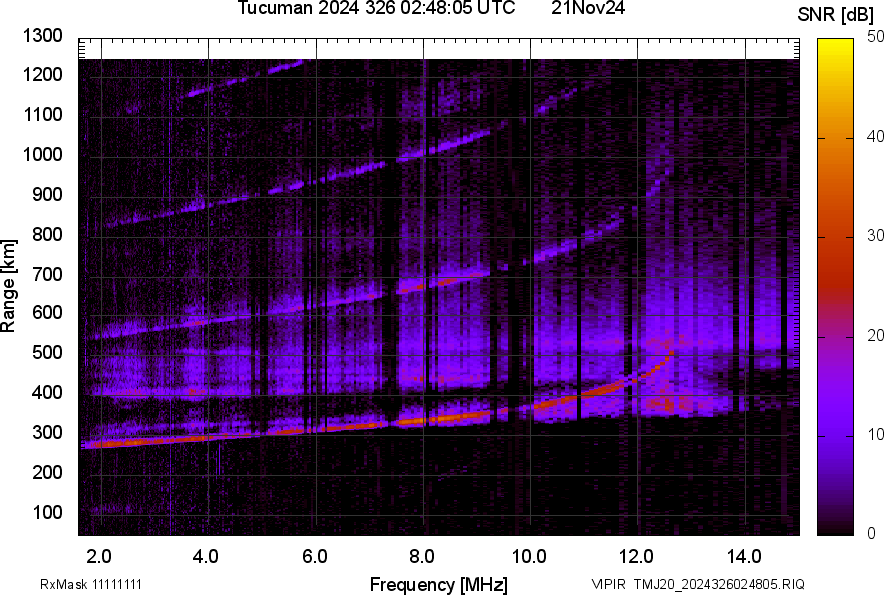Click the date label '21Nov24'
This screenshot has width=884, height=595.
pyautogui.click(x=588, y=8)
